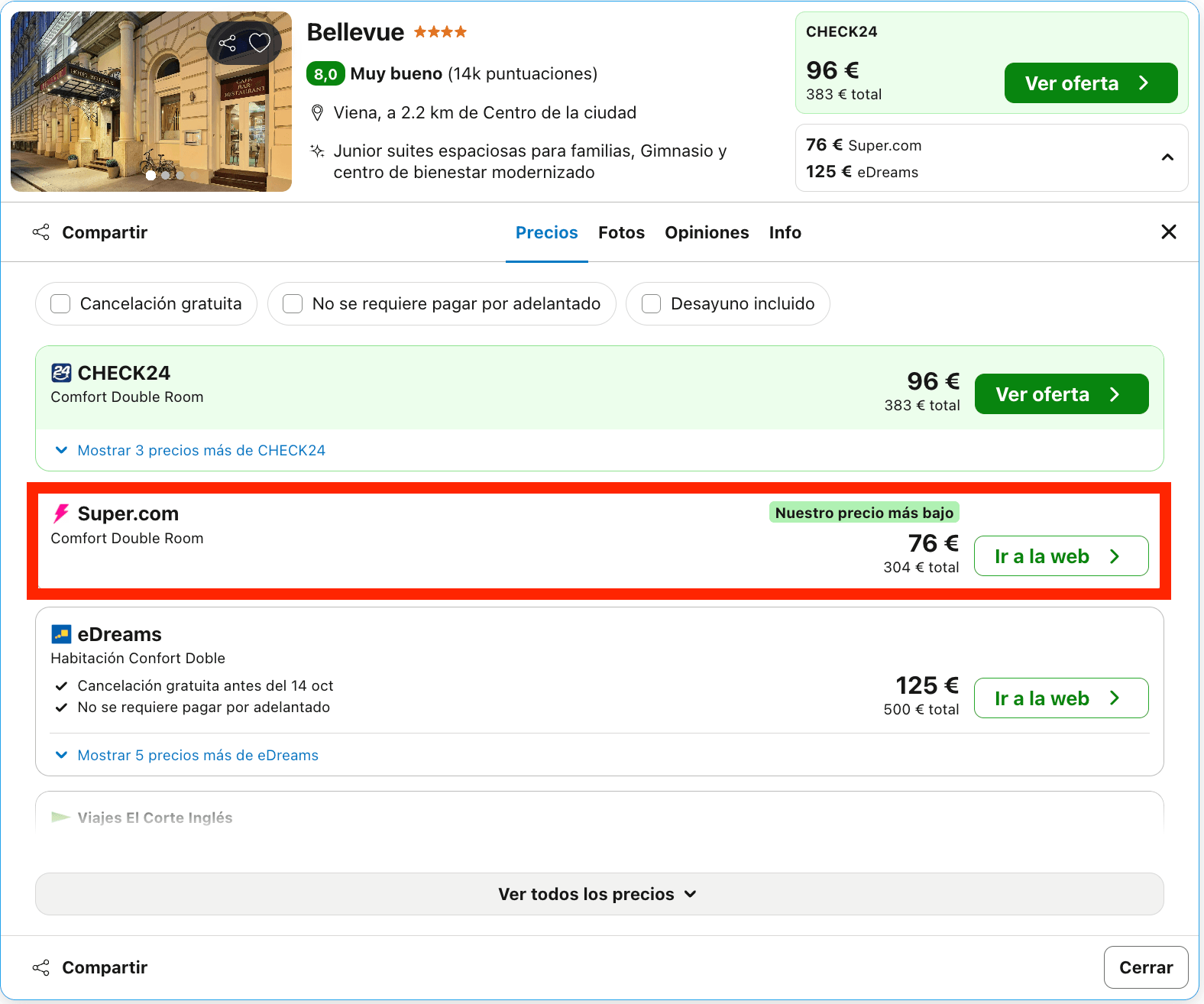Click the Super.com lightning logo icon
Screen dimensions: 1204x1004
61,513
